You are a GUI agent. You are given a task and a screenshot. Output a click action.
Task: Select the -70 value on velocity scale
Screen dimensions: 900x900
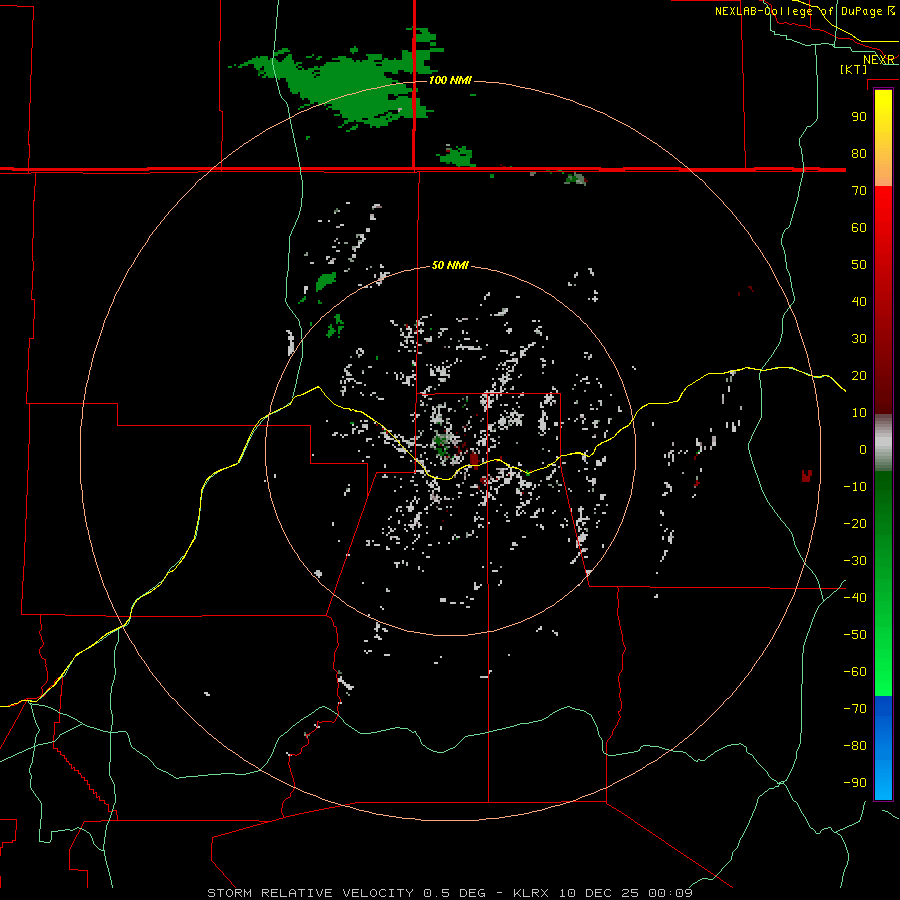(x=855, y=709)
